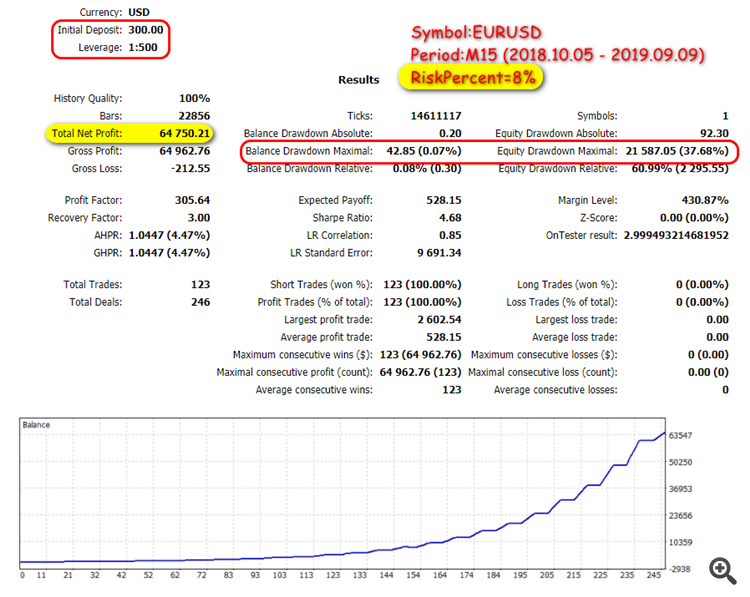The width and height of the screenshot is (750, 597).
Task: Click the Loss Trades value 0 (0.00%)
Action: 702,302
